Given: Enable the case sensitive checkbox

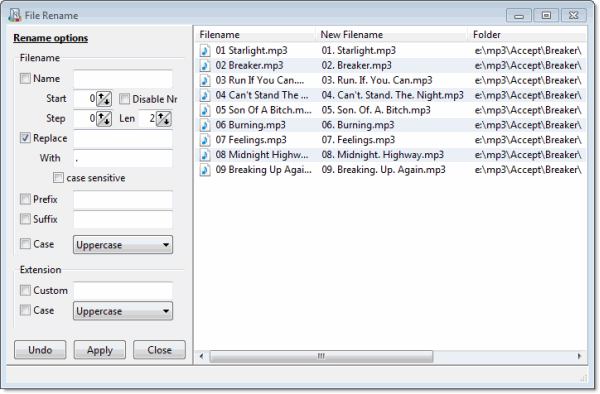Looking at the screenshot, I should point(58,178).
